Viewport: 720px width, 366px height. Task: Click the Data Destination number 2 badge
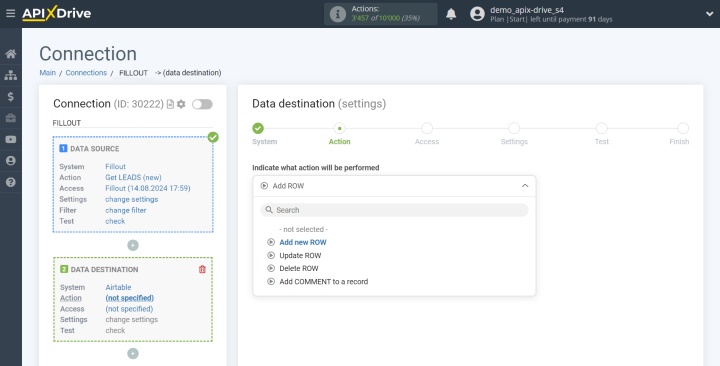(x=64, y=269)
